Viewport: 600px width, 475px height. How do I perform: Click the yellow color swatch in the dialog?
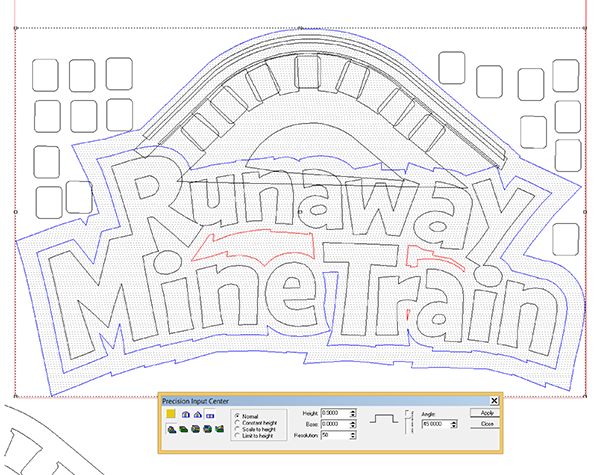coord(171,414)
